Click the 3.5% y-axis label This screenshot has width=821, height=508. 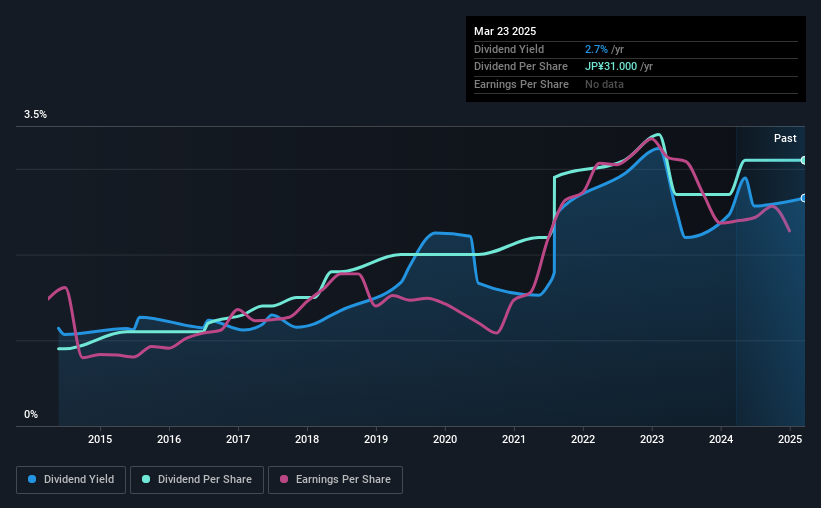(35, 115)
